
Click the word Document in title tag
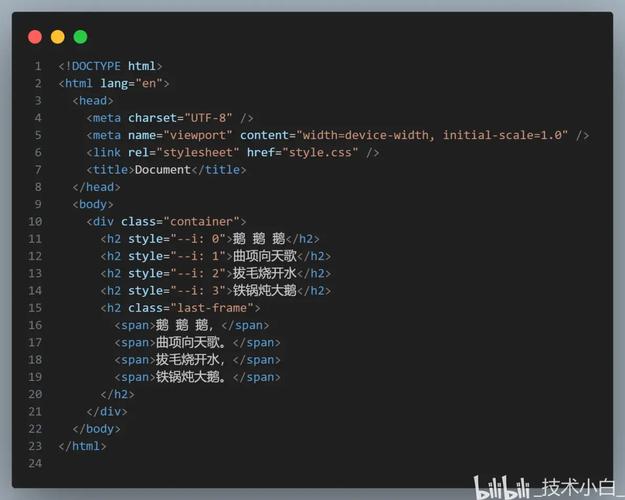tap(163, 170)
